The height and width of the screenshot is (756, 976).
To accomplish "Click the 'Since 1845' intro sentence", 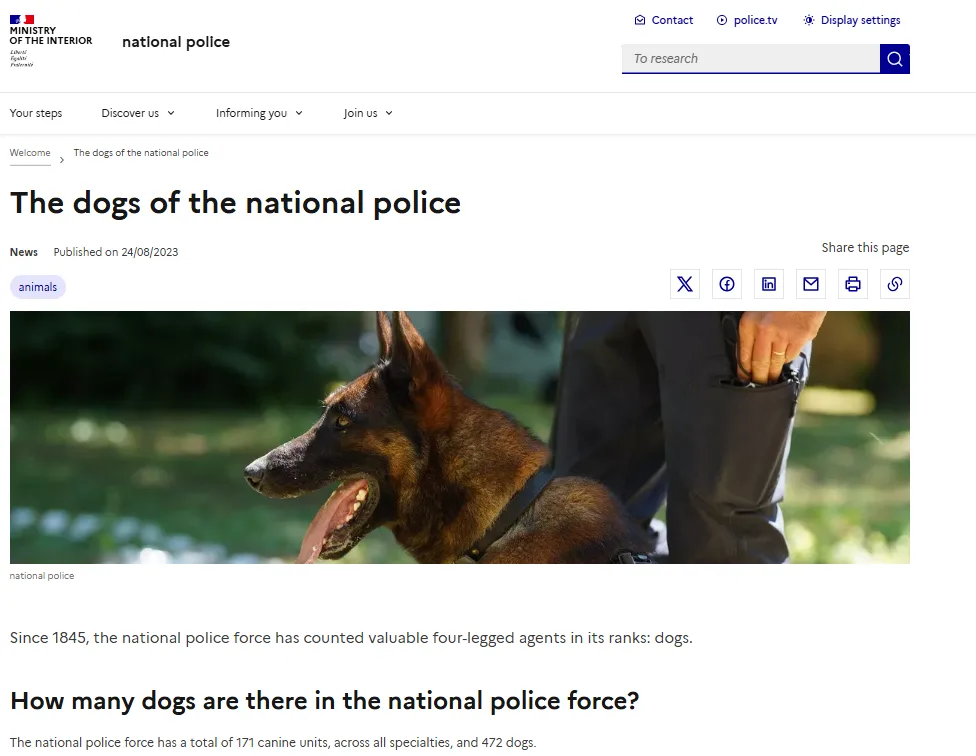I will (351, 638).
